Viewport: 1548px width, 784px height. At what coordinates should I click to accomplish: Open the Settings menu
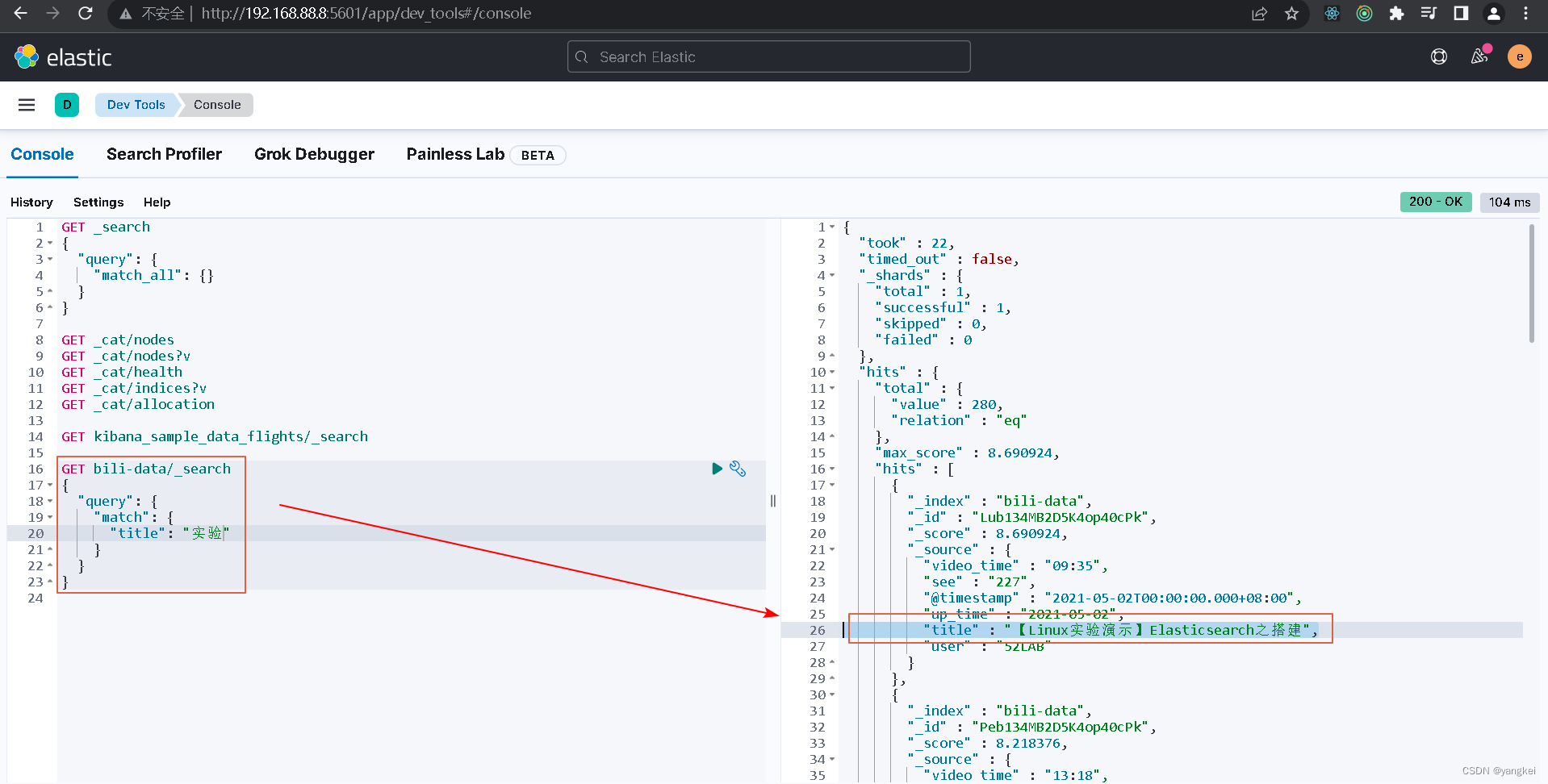pyautogui.click(x=98, y=202)
